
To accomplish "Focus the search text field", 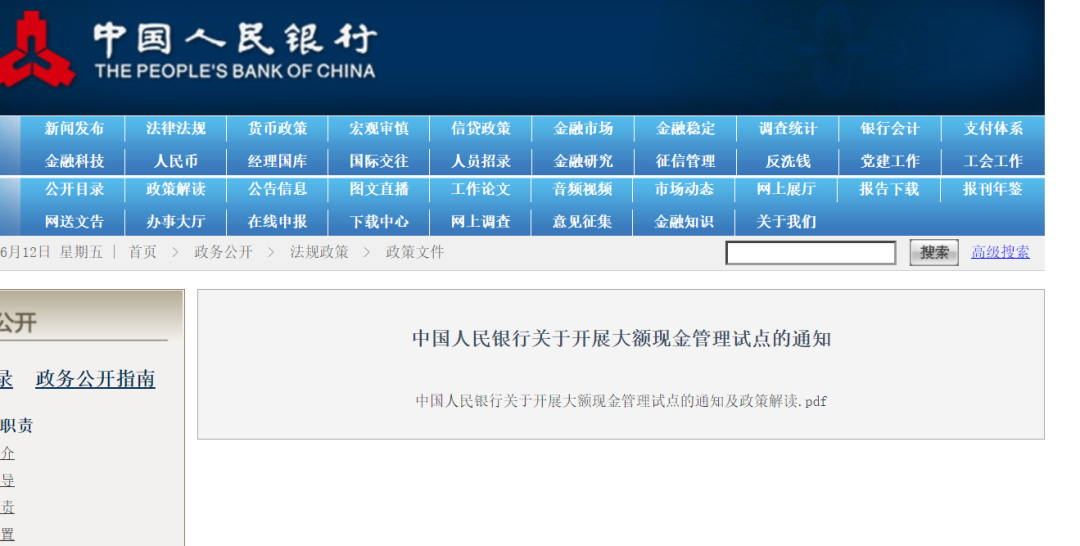I will point(811,253).
